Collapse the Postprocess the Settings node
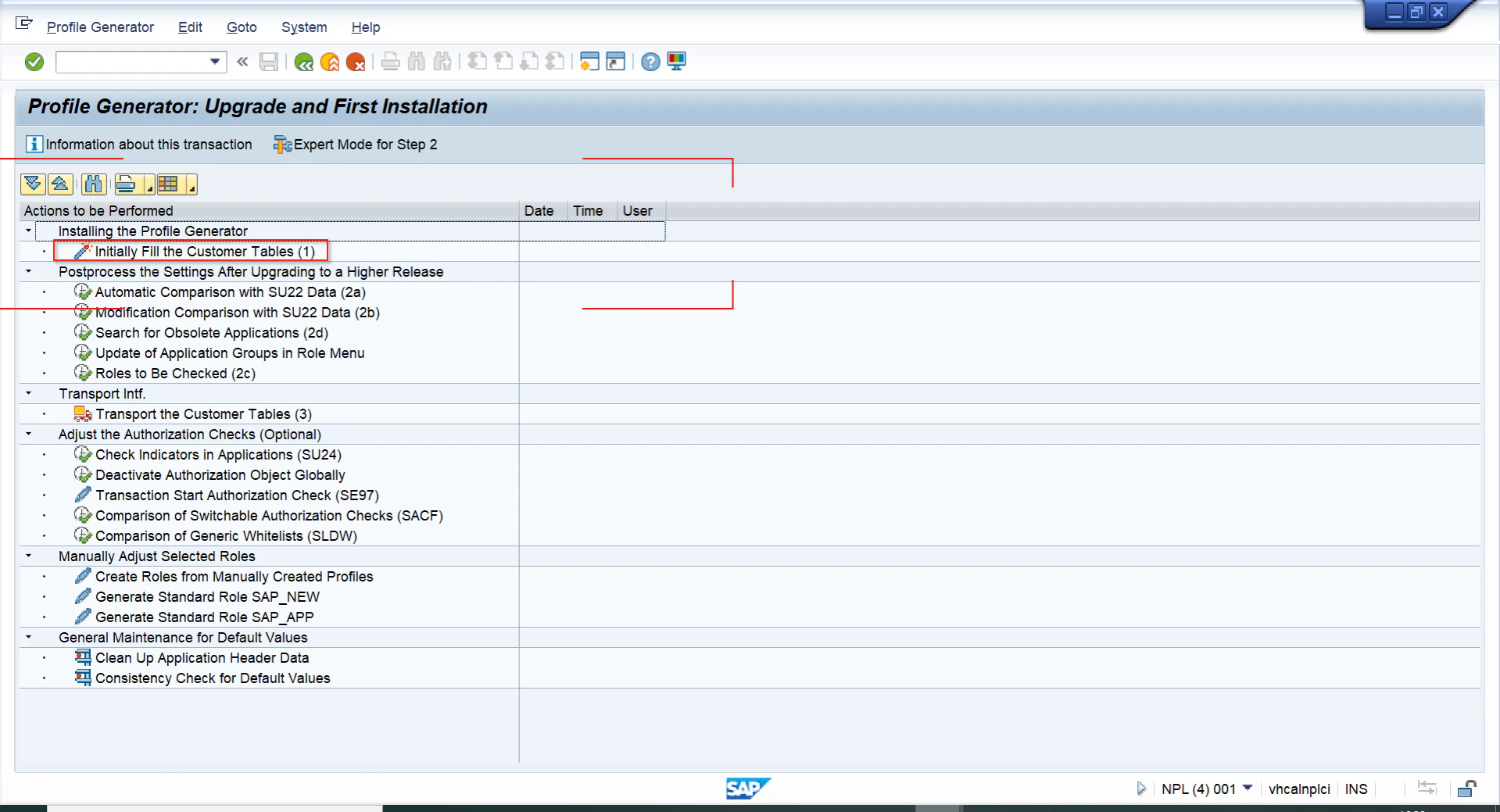 29,271
